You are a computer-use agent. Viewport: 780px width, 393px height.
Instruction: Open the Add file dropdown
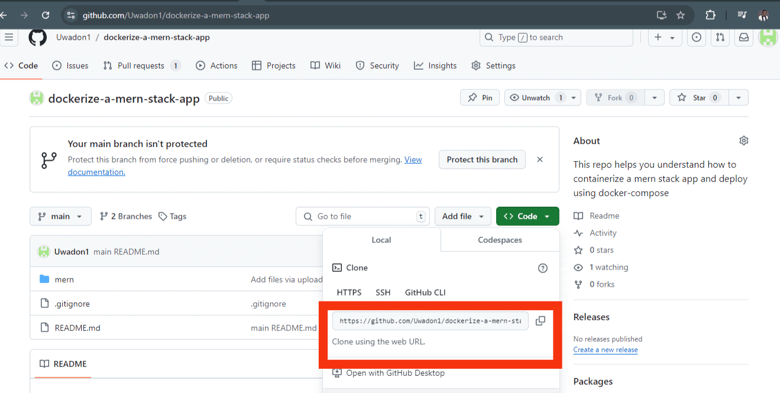coord(463,216)
